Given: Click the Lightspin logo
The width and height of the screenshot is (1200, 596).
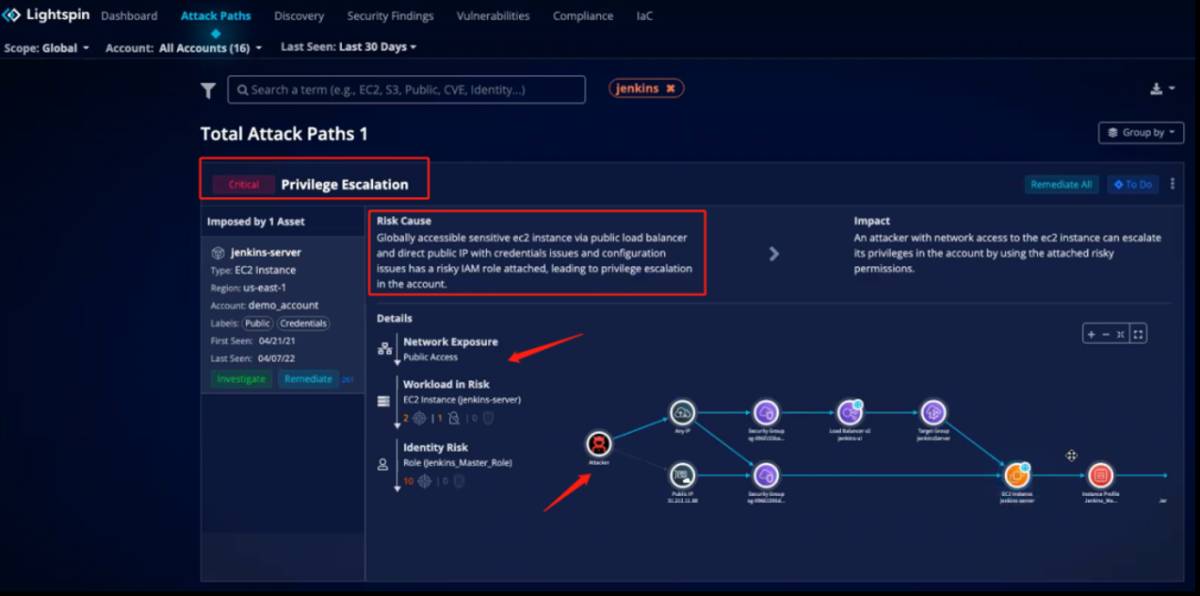Looking at the screenshot, I should tap(46, 15).
